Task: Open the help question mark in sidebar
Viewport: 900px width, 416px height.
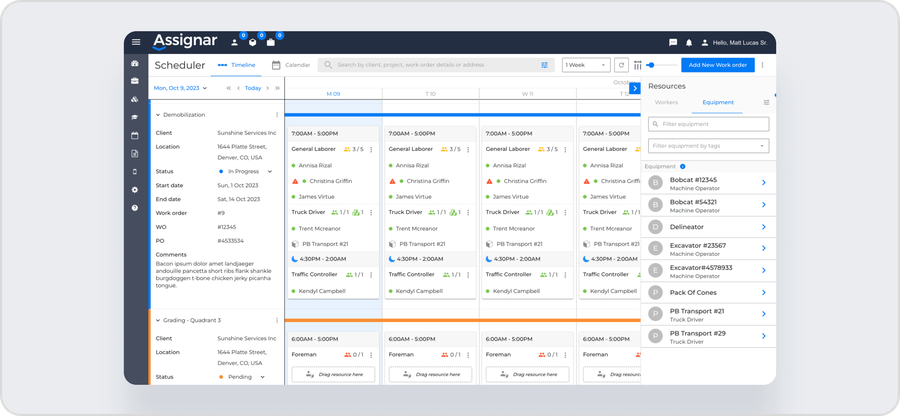Action: [135, 208]
